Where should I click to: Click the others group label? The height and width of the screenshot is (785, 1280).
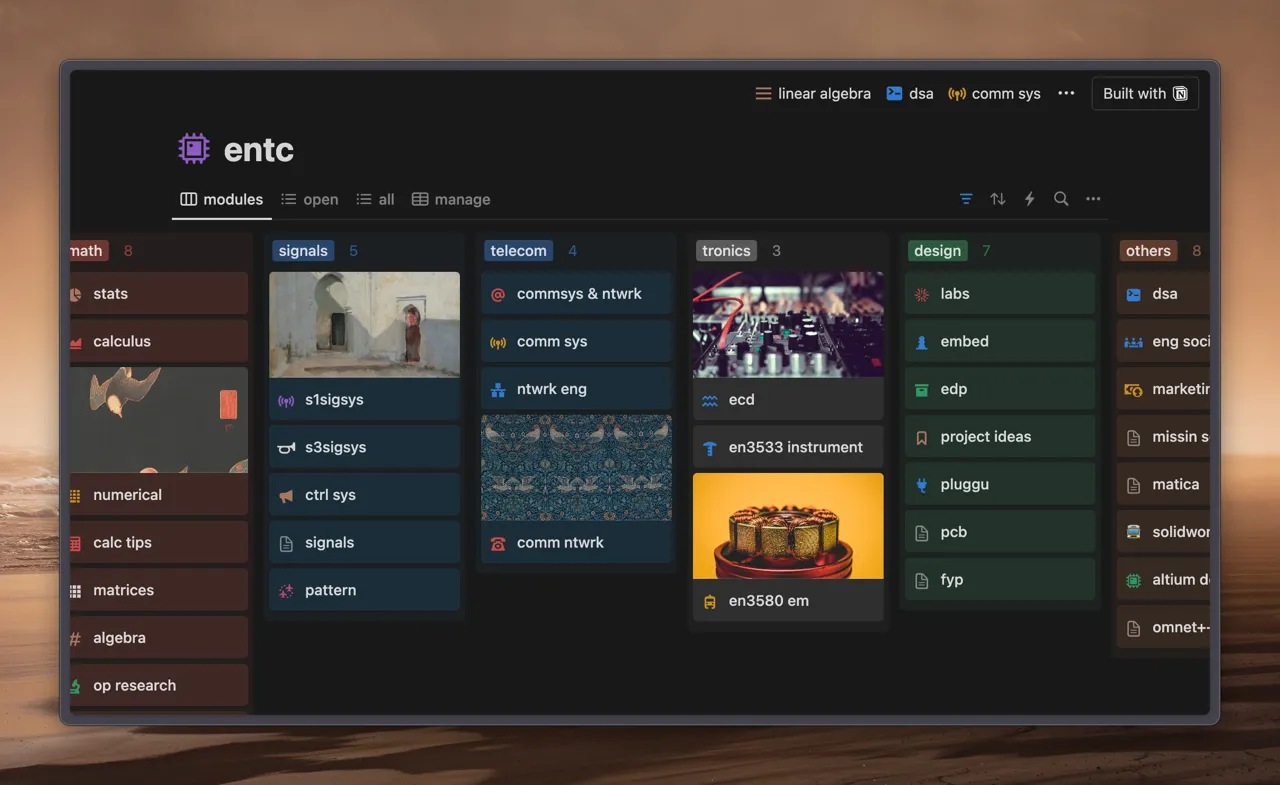tap(1148, 251)
